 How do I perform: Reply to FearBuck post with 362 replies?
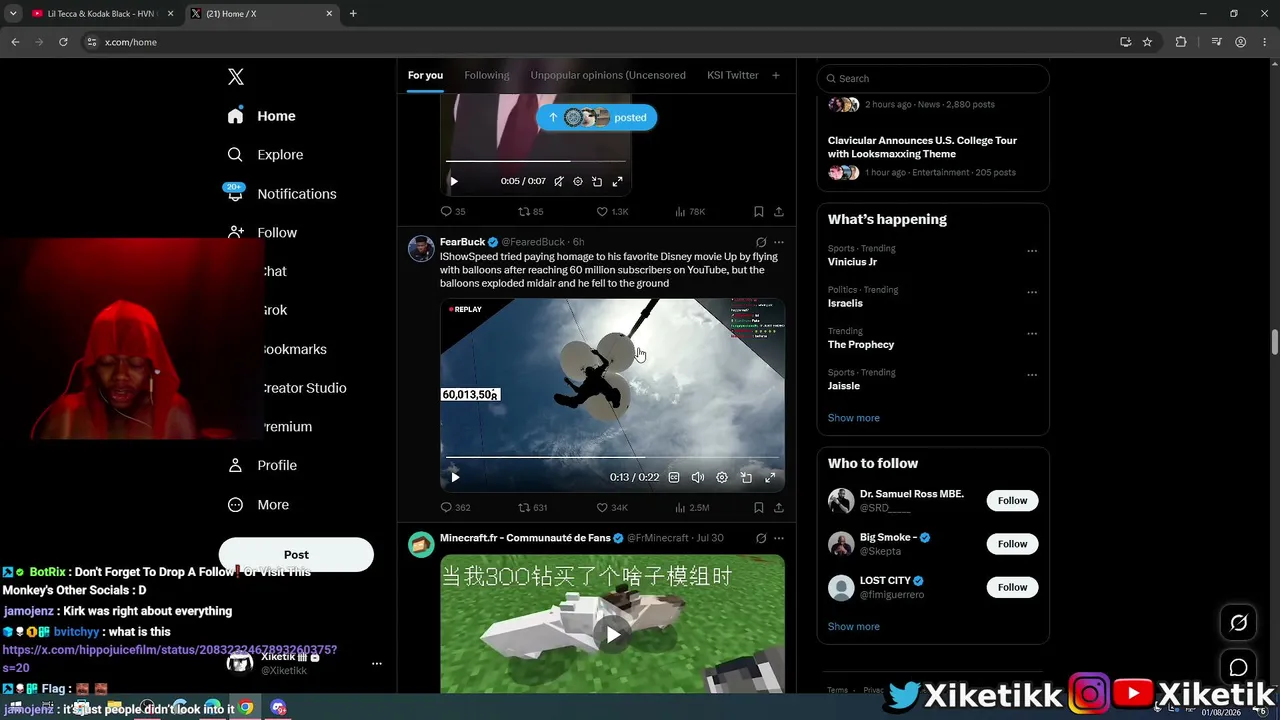(x=455, y=508)
